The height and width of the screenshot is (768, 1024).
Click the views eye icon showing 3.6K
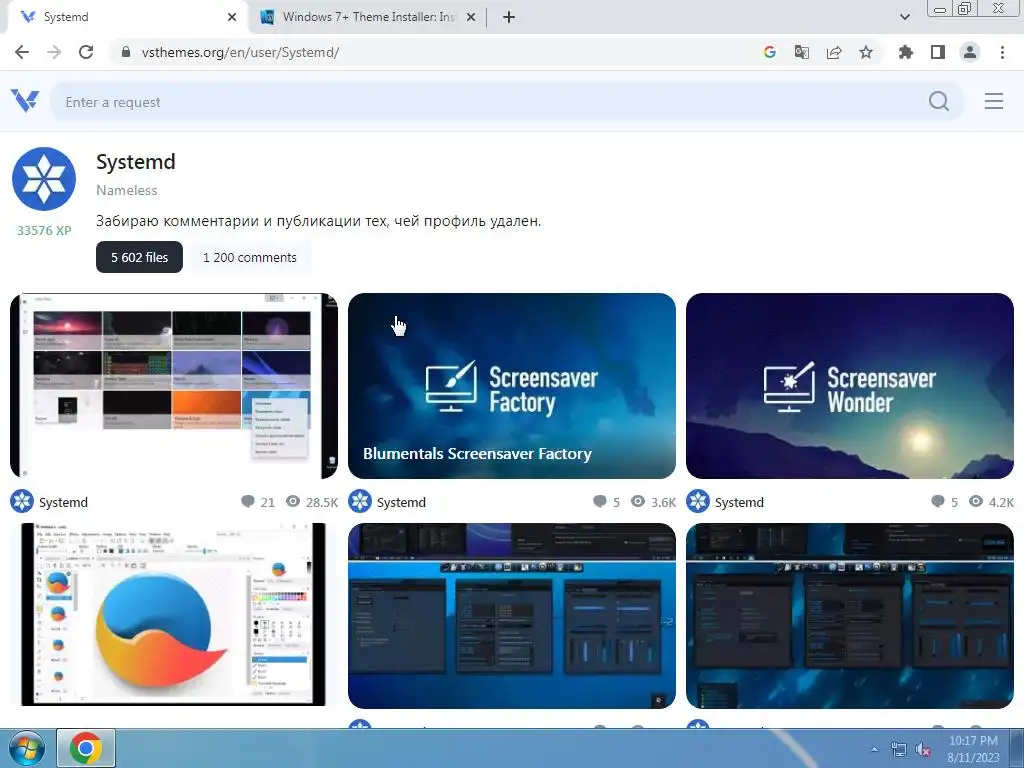point(638,502)
